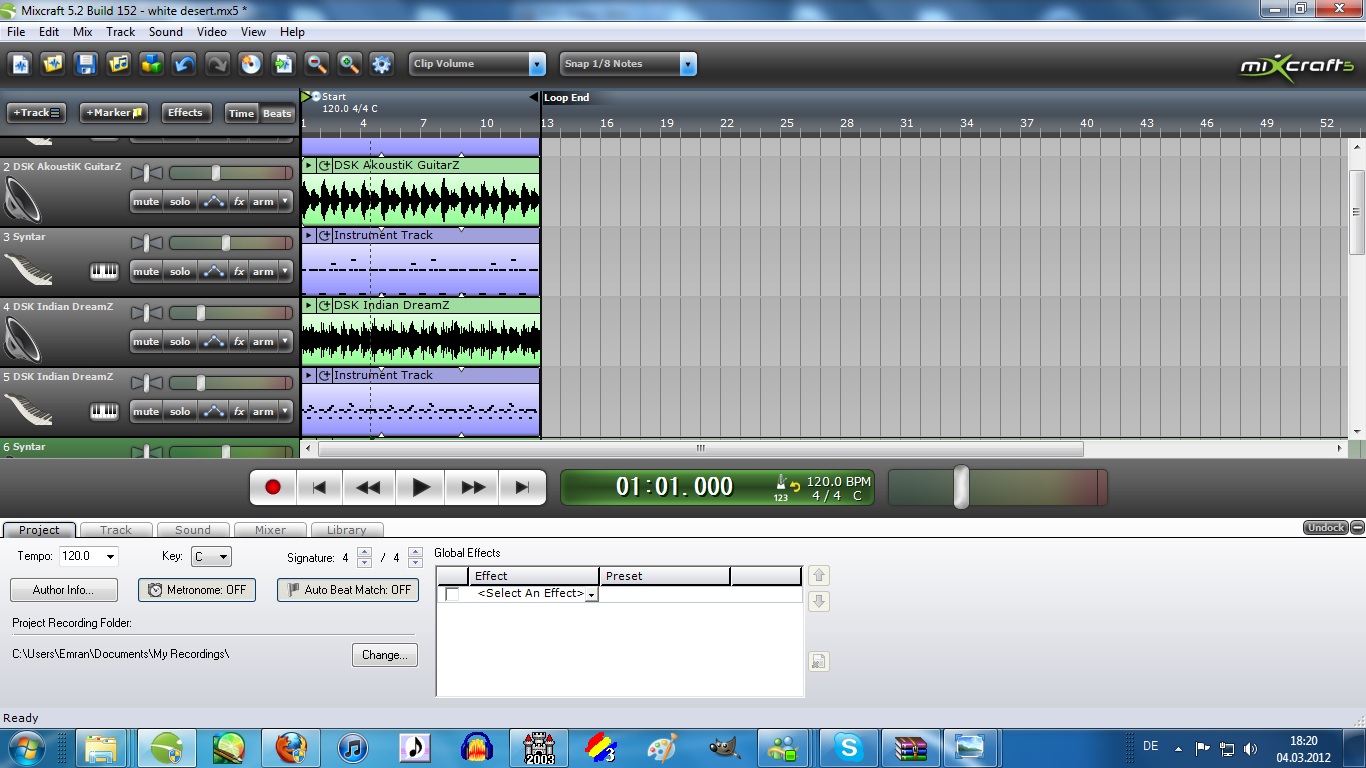
Task: Click the +Track button
Action: [37, 113]
